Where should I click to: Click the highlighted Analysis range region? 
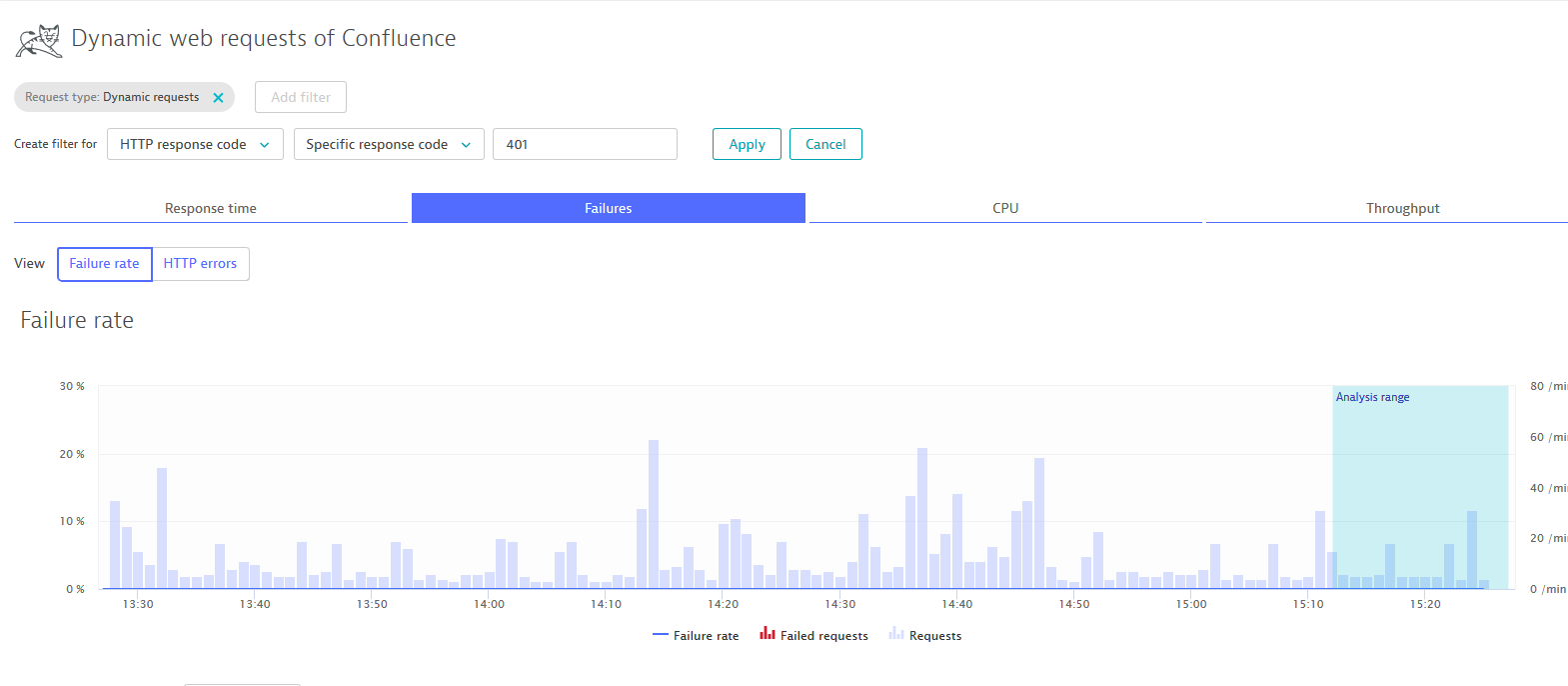[x=1419, y=470]
